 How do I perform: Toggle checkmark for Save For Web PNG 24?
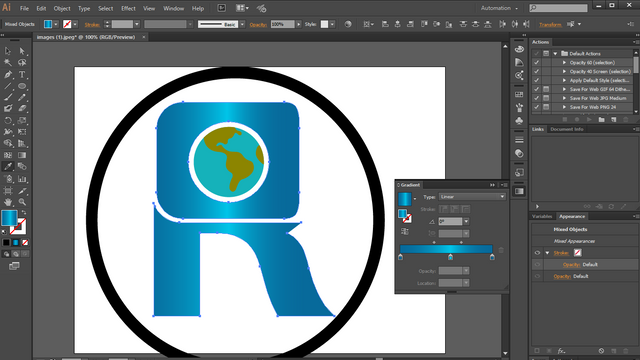tap(536, 107)
